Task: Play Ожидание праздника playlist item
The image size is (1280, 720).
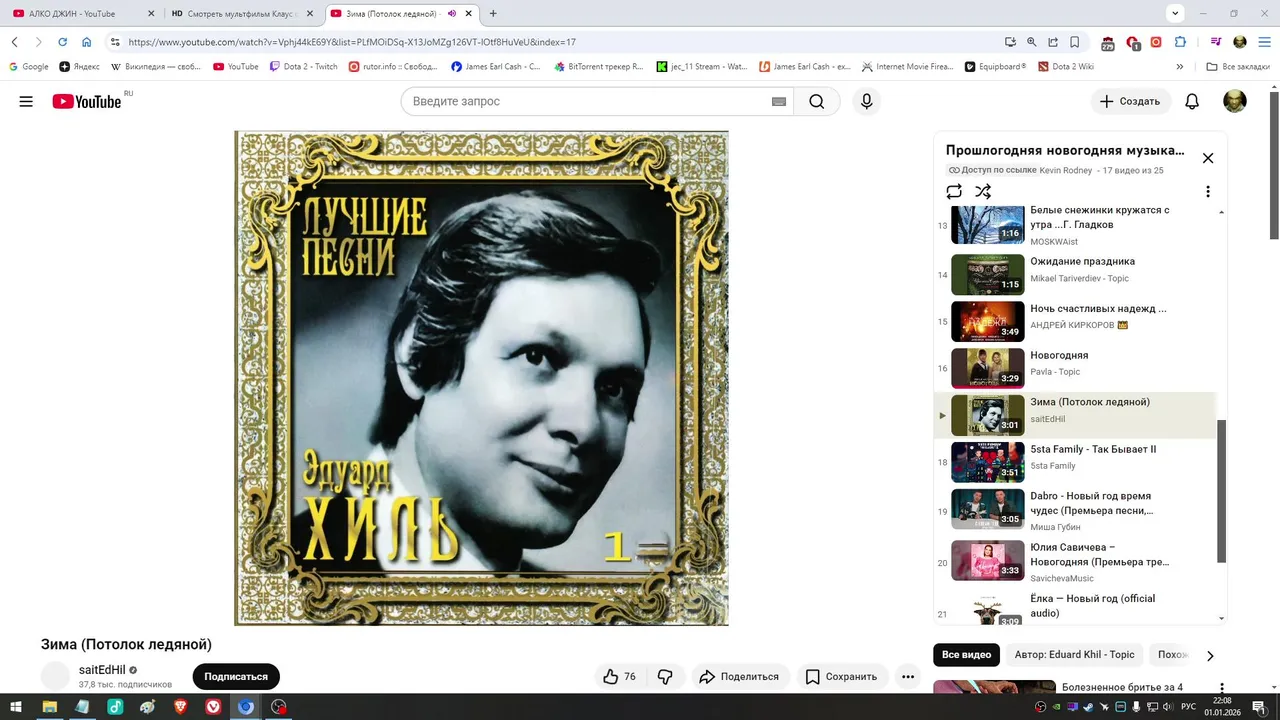Action: pyautogui.click(x=1075, y=274)
